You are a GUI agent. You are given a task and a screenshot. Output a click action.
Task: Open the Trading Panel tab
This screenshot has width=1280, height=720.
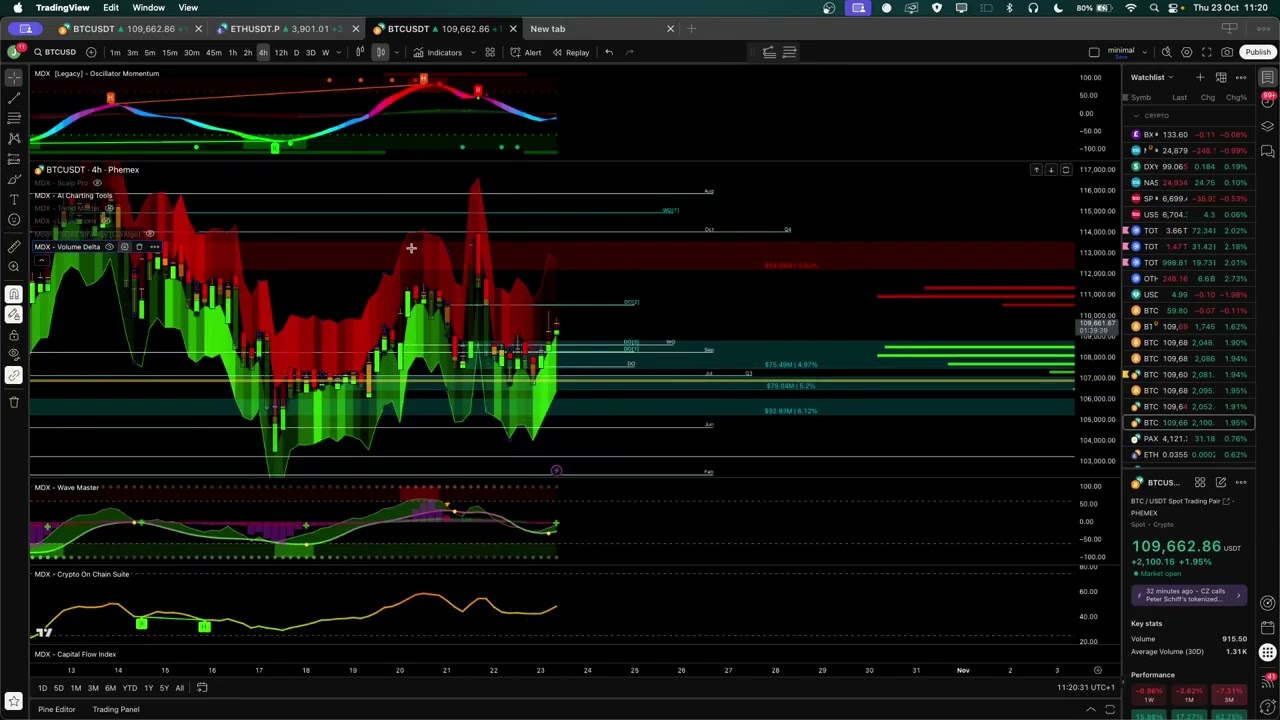(x=116, y=709)
